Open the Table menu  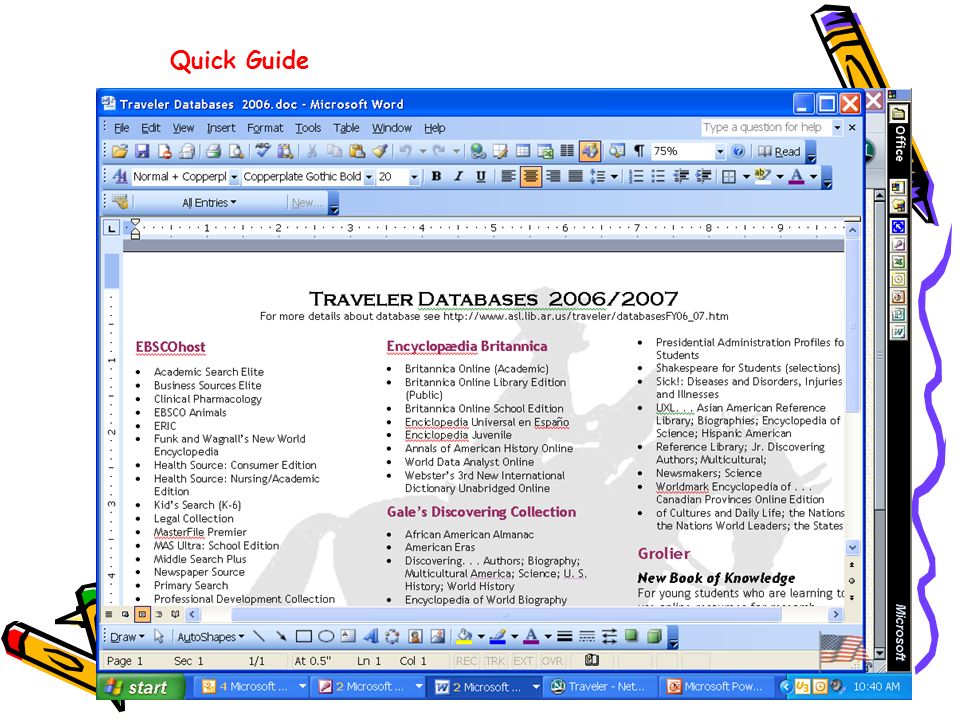click(x=347, y=128)
